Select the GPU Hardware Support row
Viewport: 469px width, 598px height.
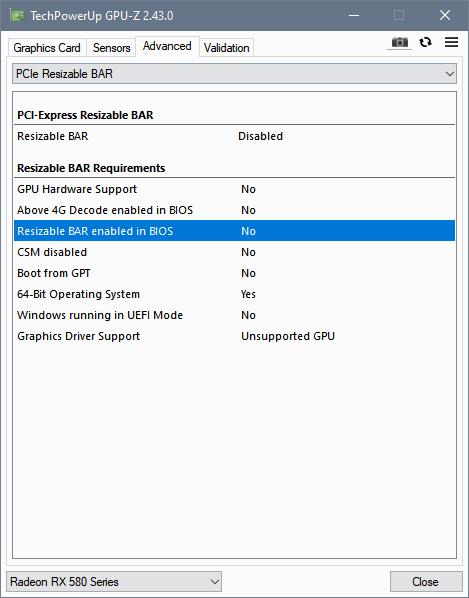(234, 189)
